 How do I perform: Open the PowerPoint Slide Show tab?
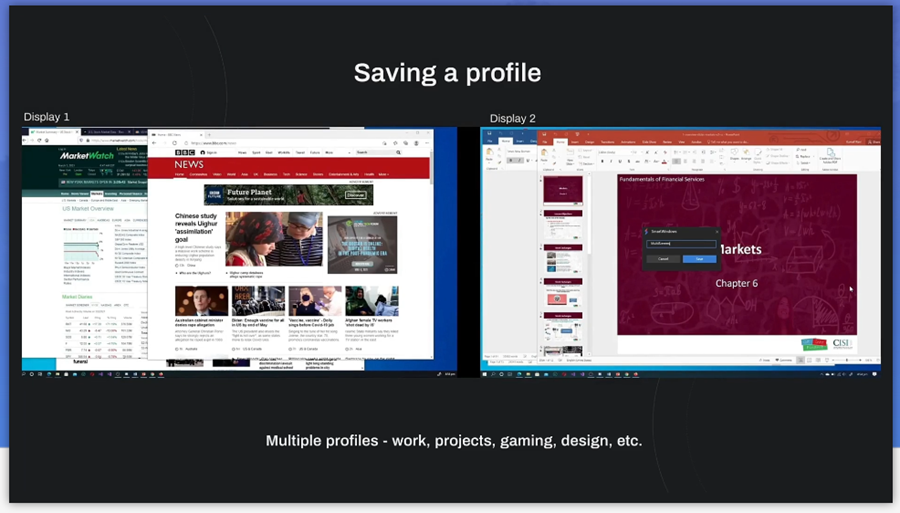pos(649,142)
